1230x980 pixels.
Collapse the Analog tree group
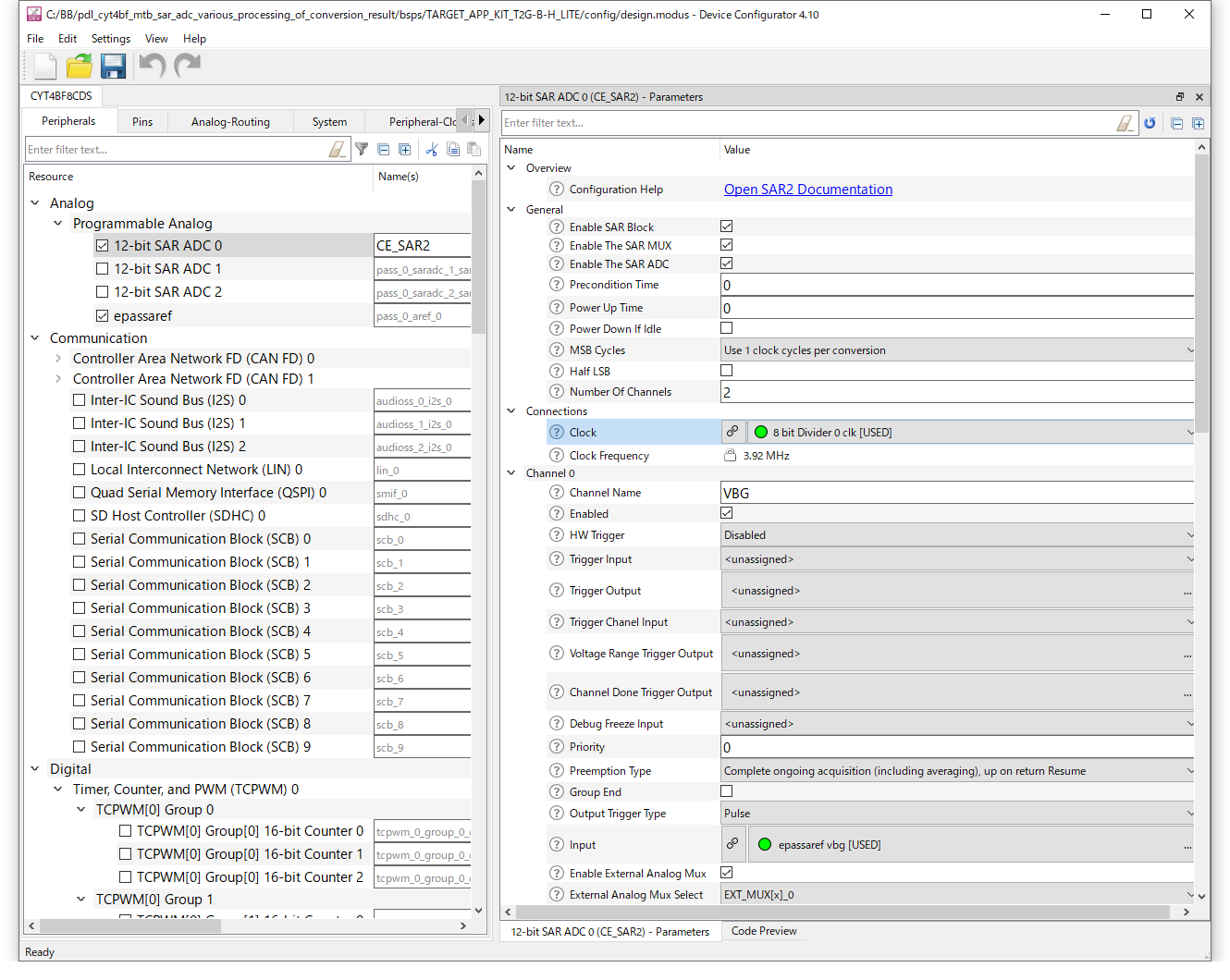[x=35, y=203]
